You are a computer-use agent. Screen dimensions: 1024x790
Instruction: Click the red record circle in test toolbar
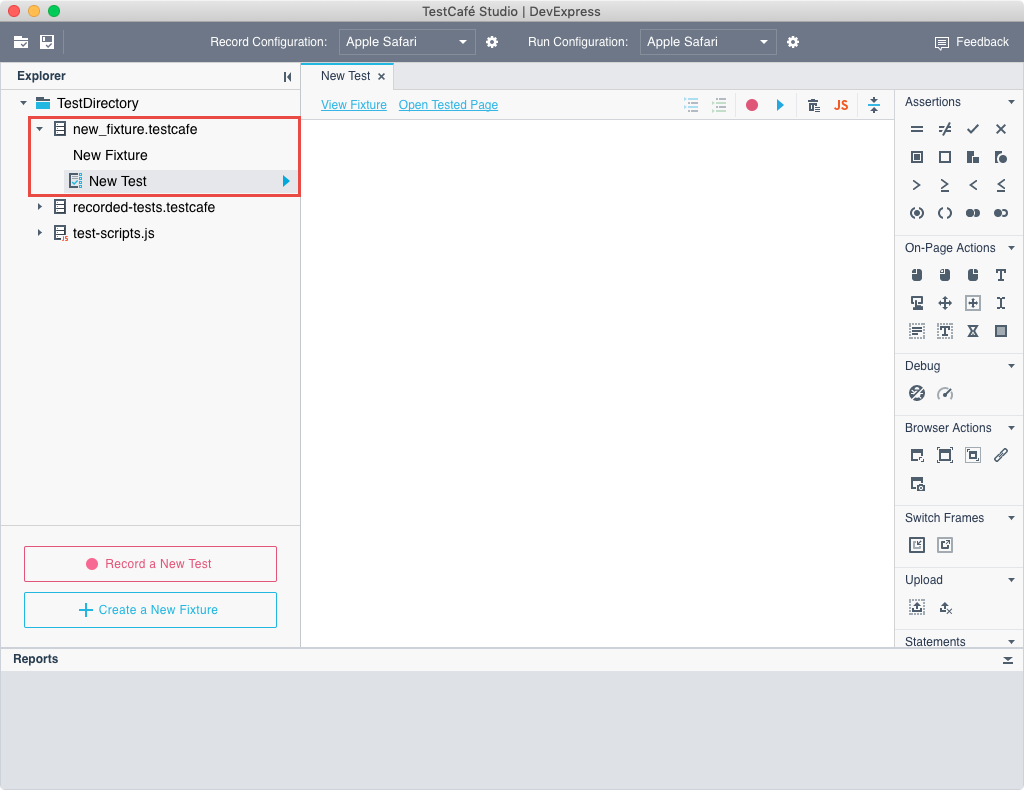tap(752, 105)
